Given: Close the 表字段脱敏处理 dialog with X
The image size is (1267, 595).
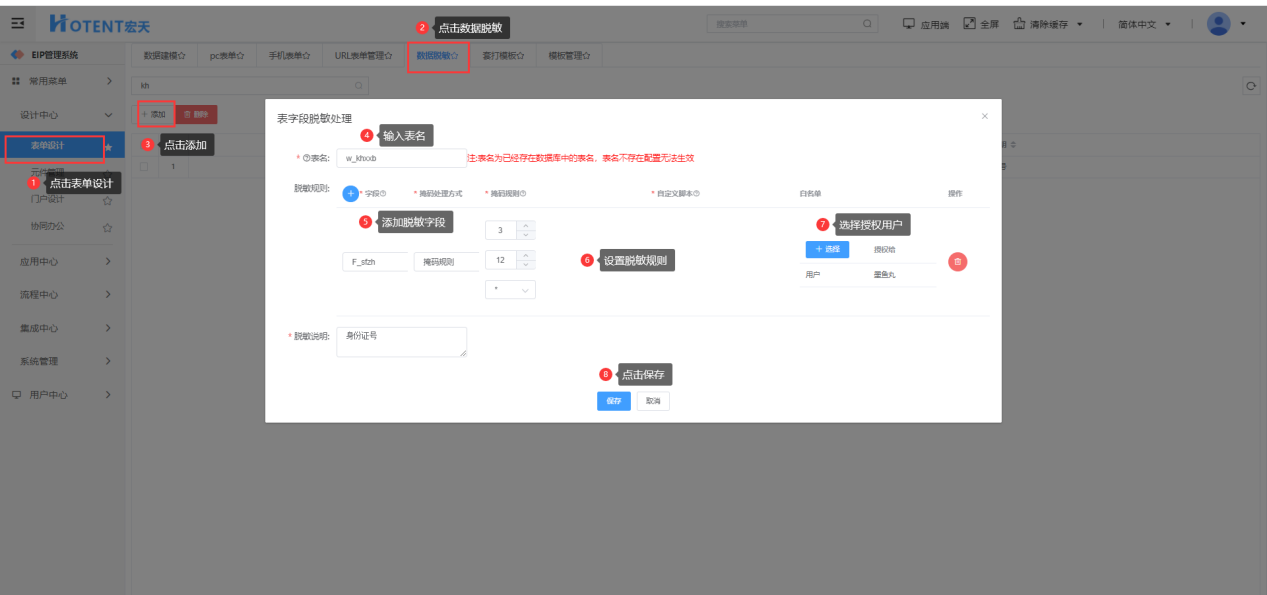Looking at the screenshot, I should (x=985, y=116).
